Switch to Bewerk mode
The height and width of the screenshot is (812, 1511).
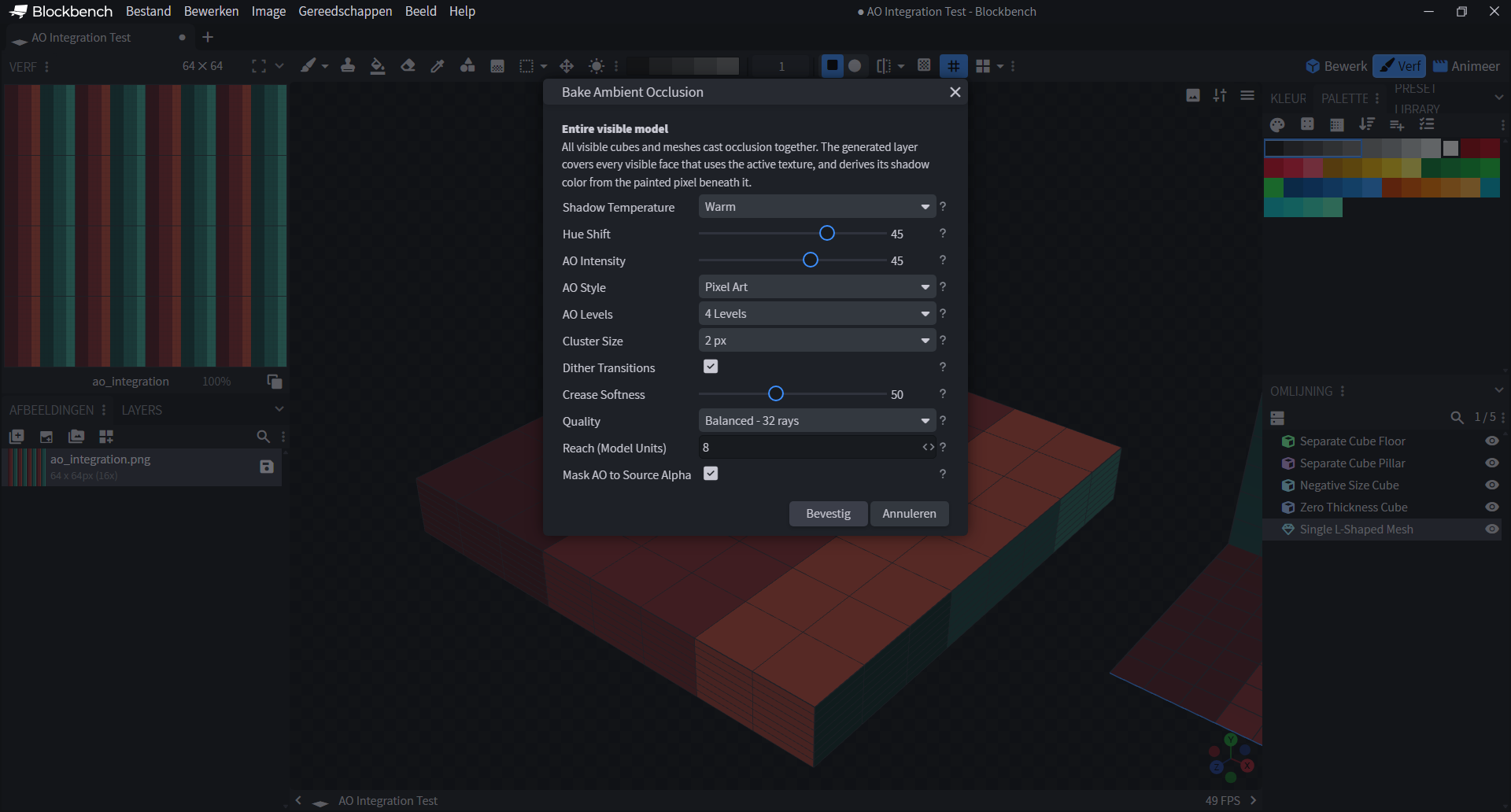click(x=1336, y=66)
